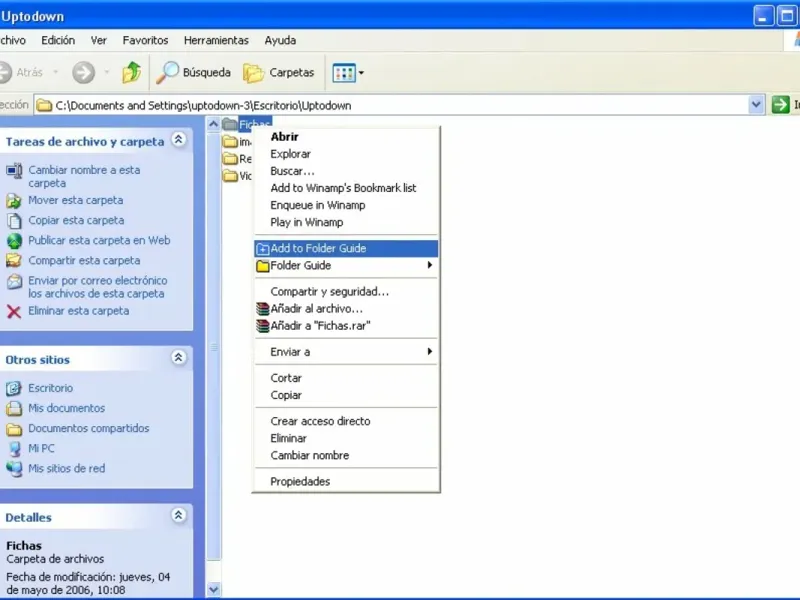Open the Views dropdown arrow
800x600 pixels.
pyautogui.click(x=361, y=73)
